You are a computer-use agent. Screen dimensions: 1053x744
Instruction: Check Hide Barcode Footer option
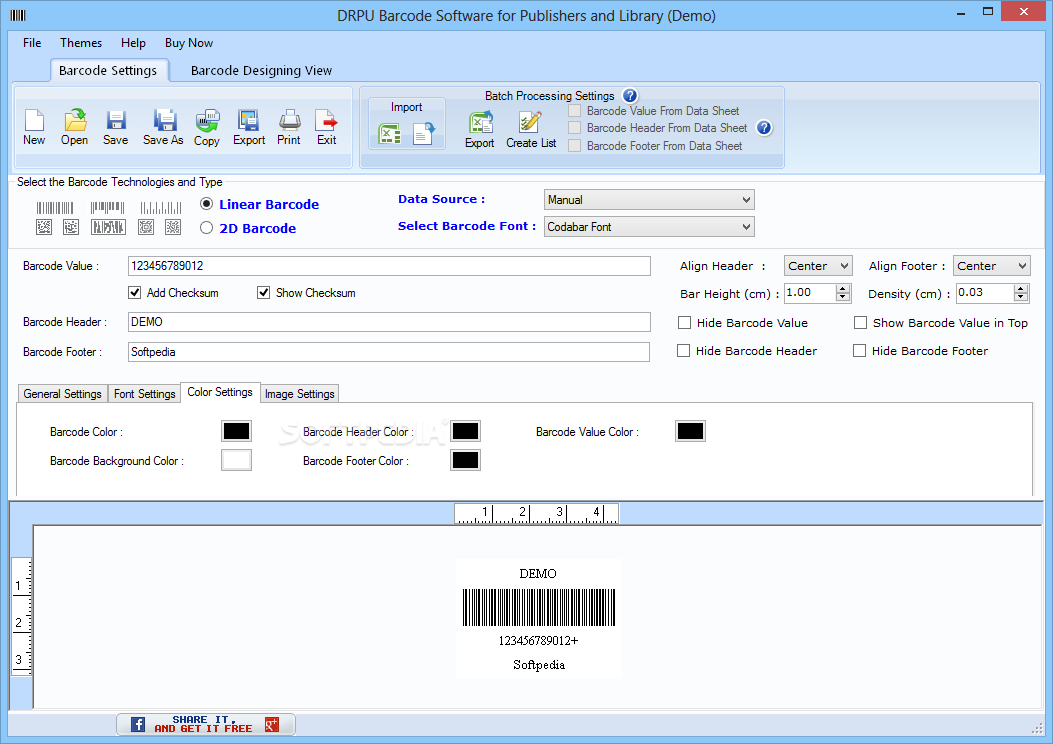pyautogui.click(x=860, y=351)
